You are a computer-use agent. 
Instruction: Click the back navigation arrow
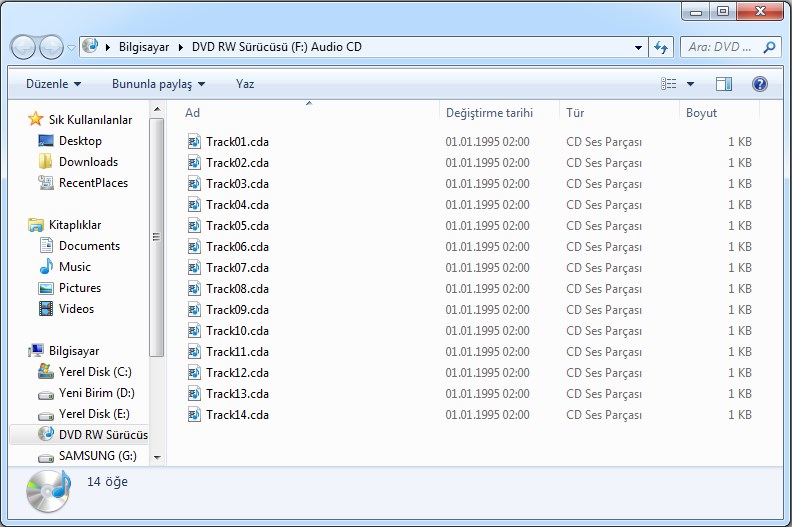click(x=24, y=47)
